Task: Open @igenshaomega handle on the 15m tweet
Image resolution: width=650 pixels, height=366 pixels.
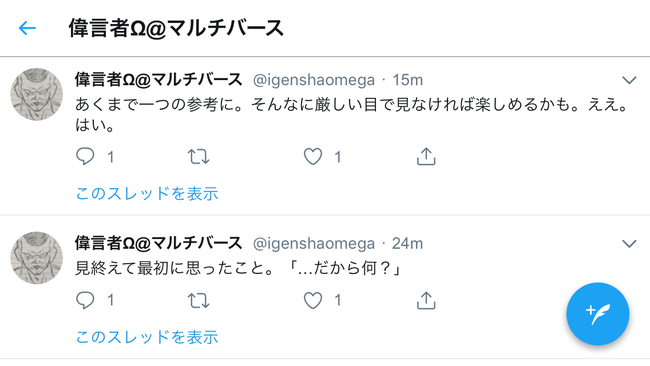Action: pos(314,80)
